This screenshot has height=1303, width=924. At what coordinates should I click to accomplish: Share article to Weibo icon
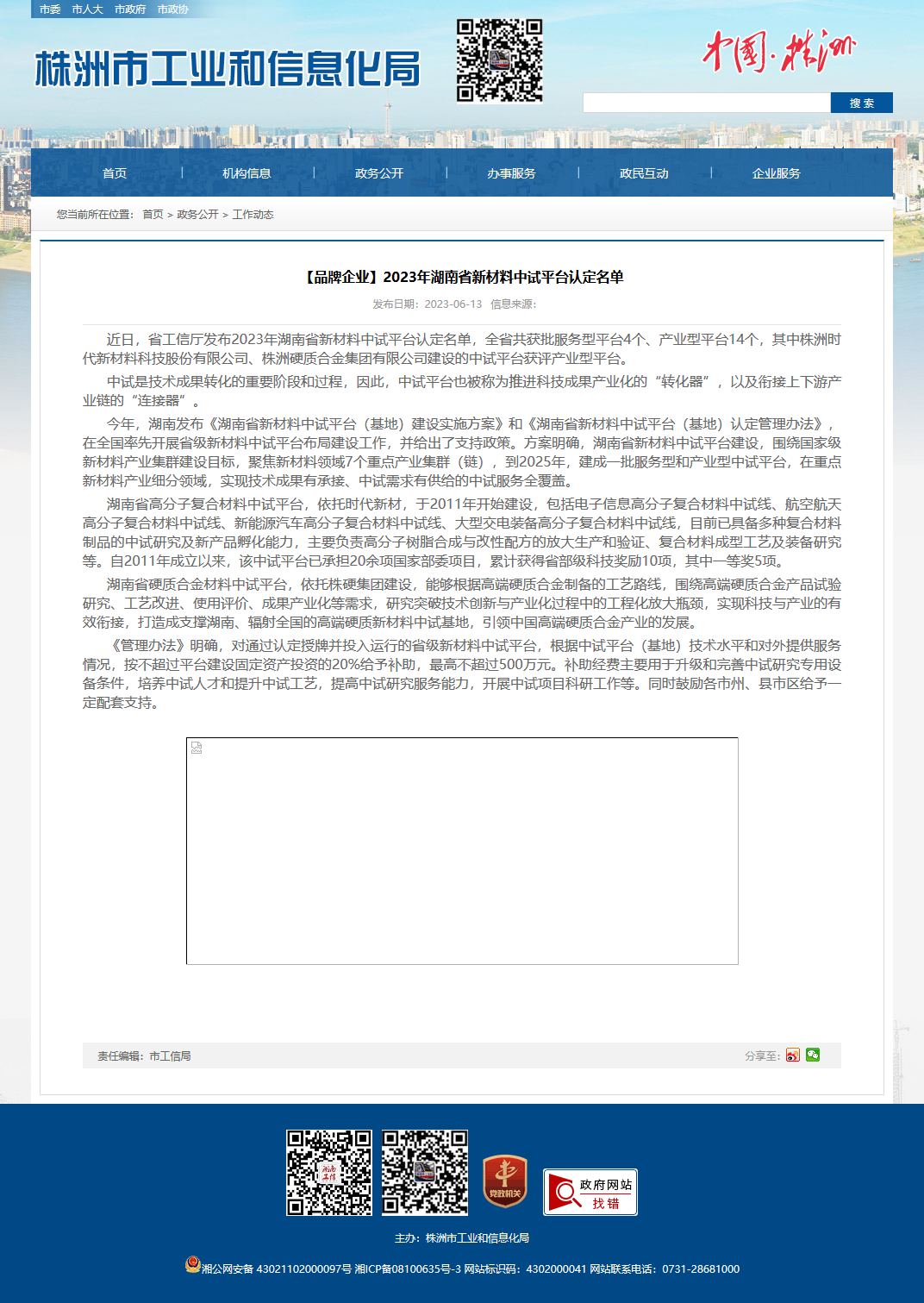[792, 1056]
